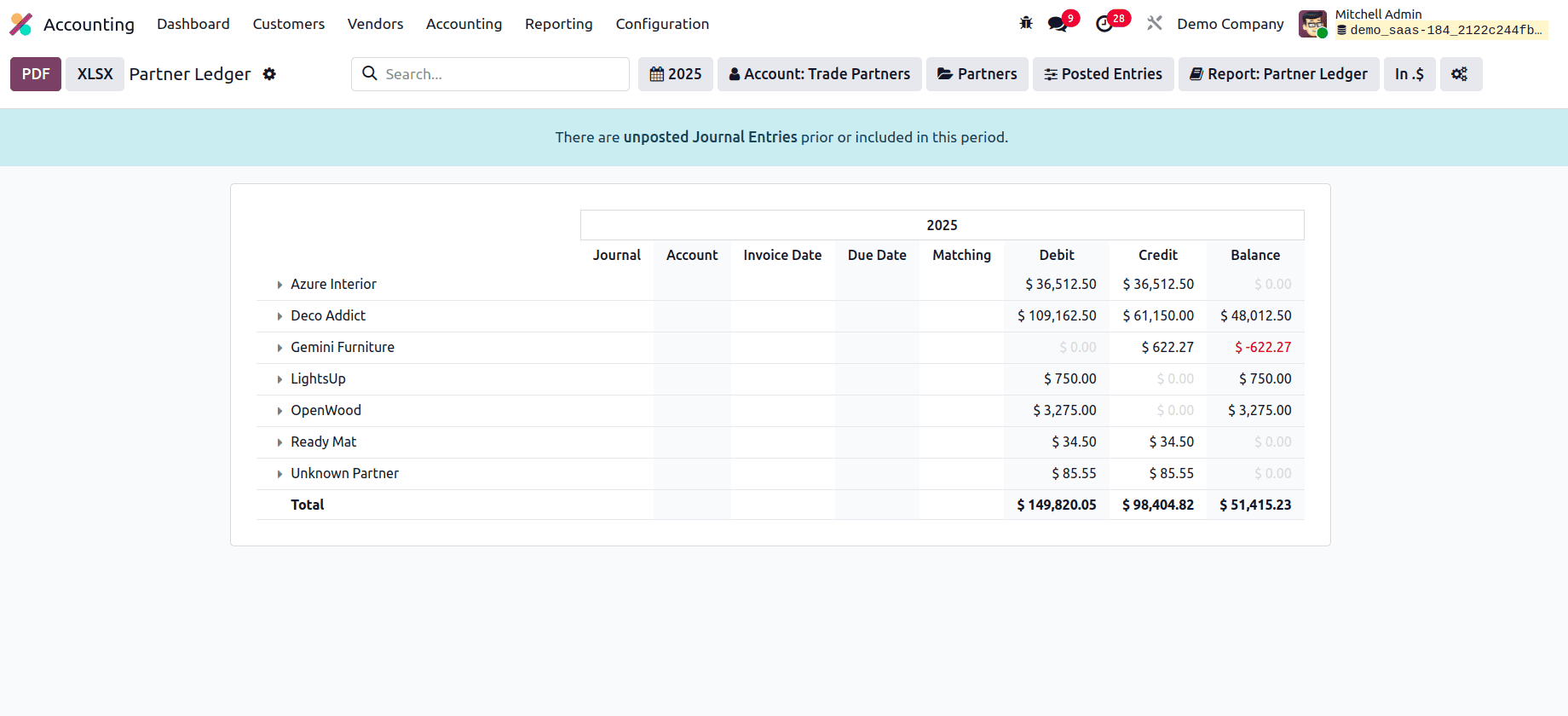Click OpenWood debit $ 3,275.00
The height and width of the screenshot is (716, 1568).
pos(1064,410)
